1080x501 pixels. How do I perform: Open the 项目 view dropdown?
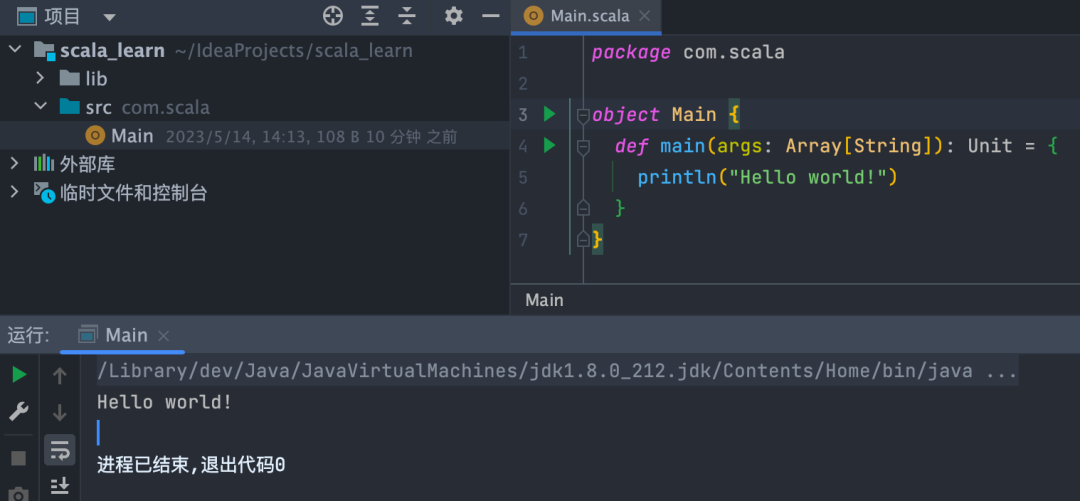click(x=109, y=17)
